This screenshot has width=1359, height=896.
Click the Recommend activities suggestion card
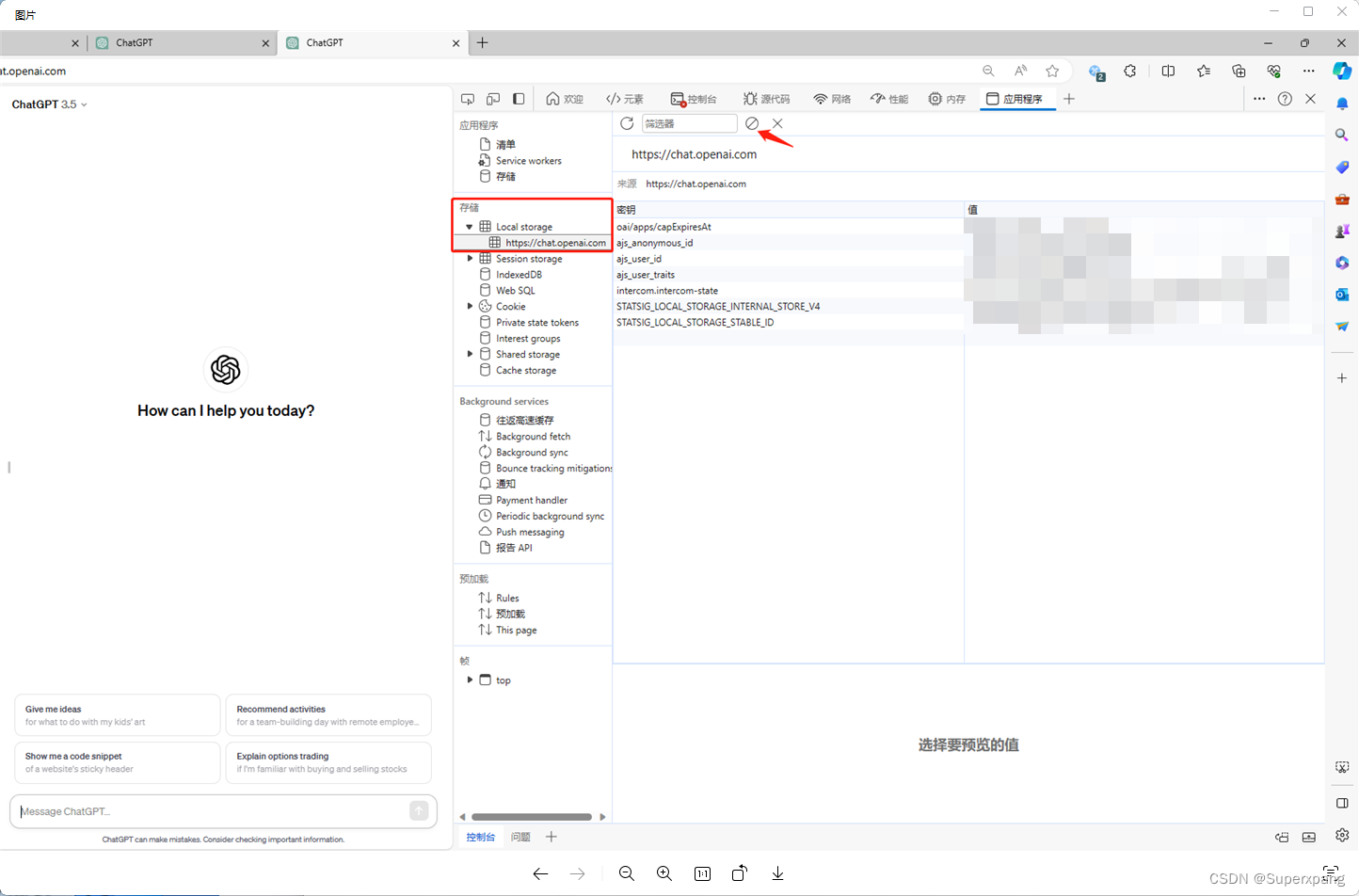pos(328,715)
